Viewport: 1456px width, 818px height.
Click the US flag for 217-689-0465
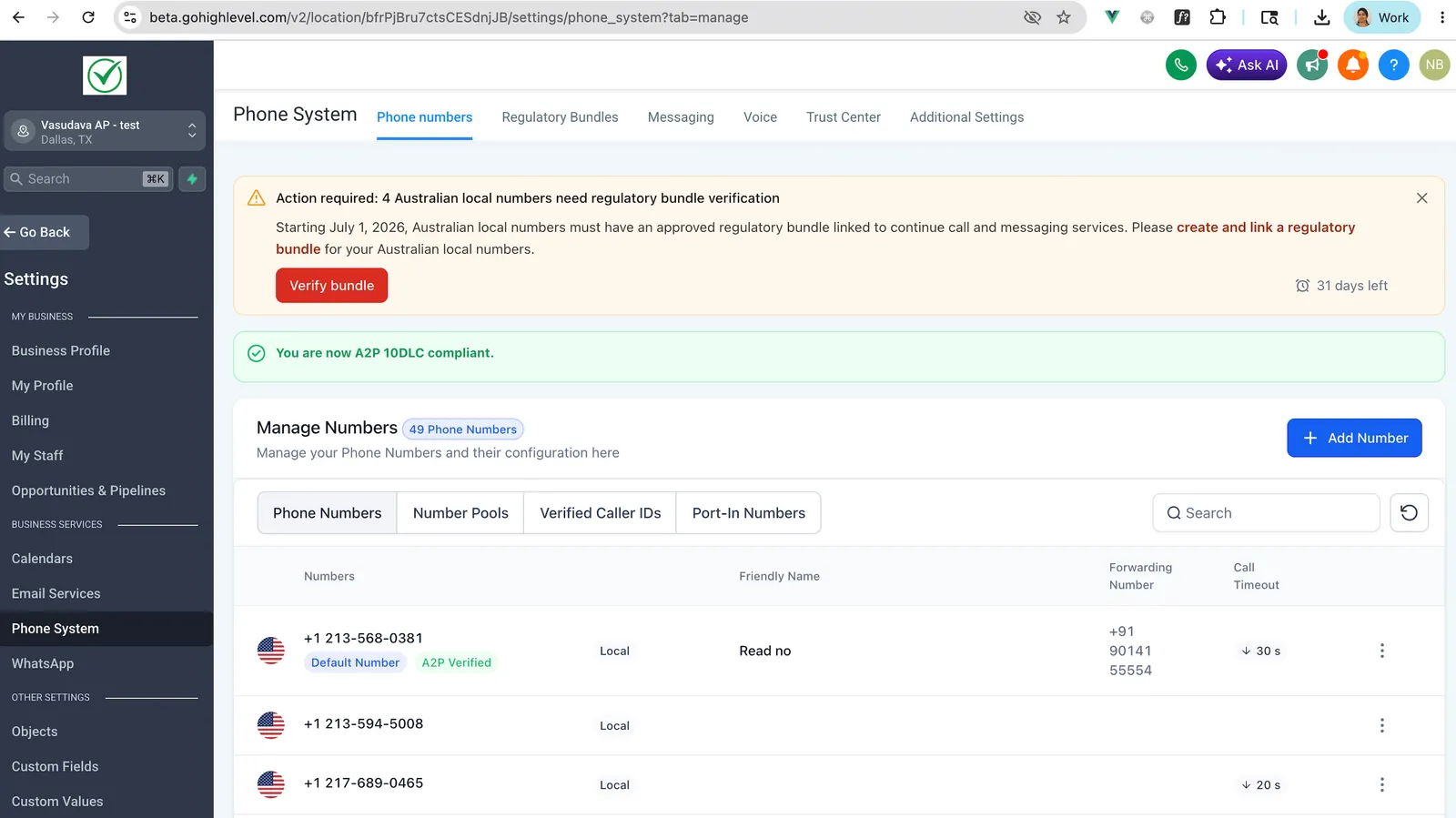tap(270, 784)
